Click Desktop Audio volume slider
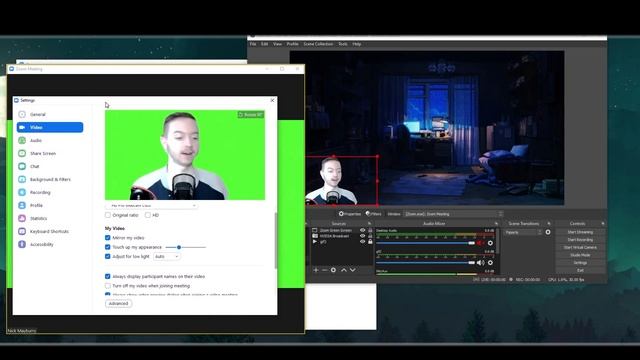640x360 pixels. point(426,243)
